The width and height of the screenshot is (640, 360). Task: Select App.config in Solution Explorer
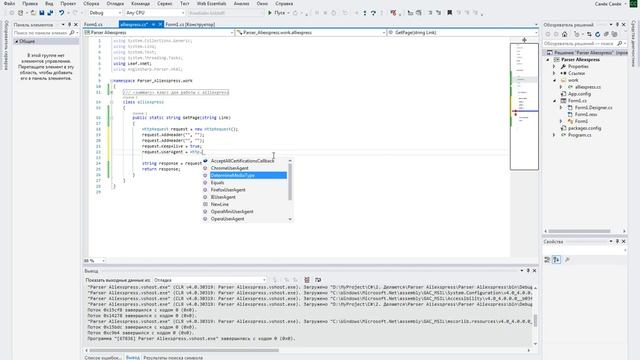(579, 94)
